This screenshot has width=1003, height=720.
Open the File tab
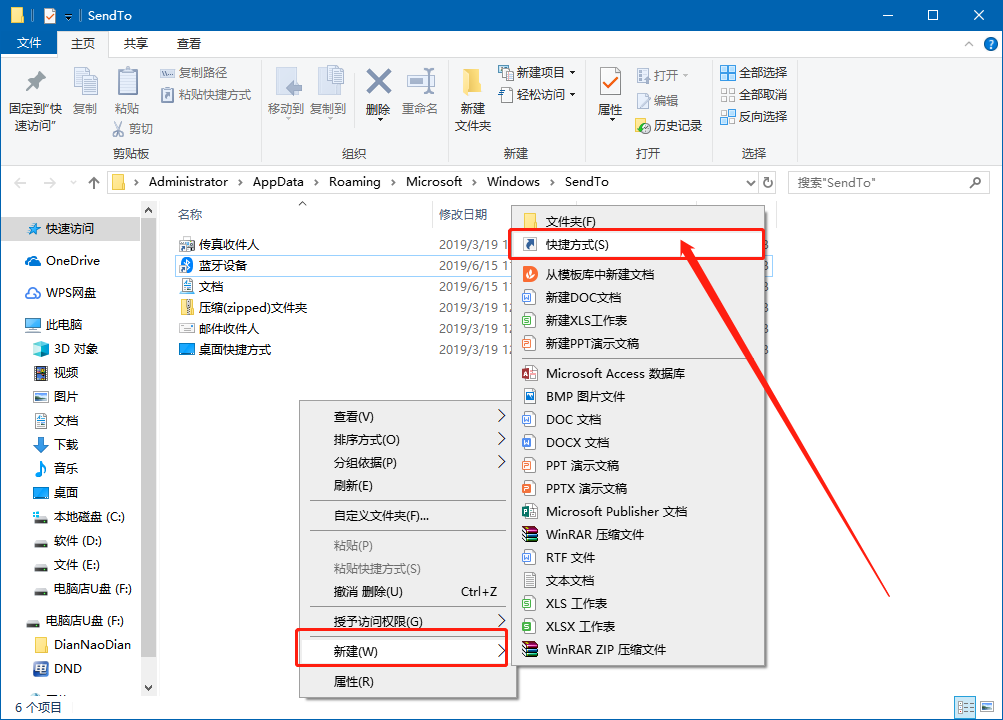coord(29,43)
